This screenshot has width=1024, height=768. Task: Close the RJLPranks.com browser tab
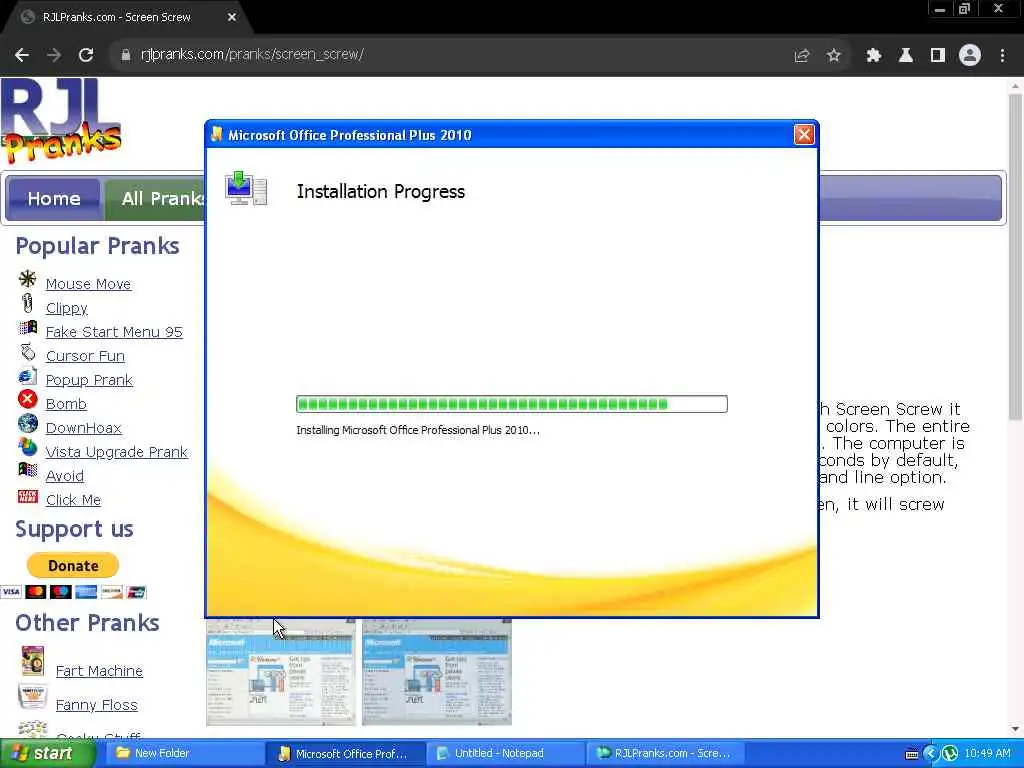click(x=232, y=18)
